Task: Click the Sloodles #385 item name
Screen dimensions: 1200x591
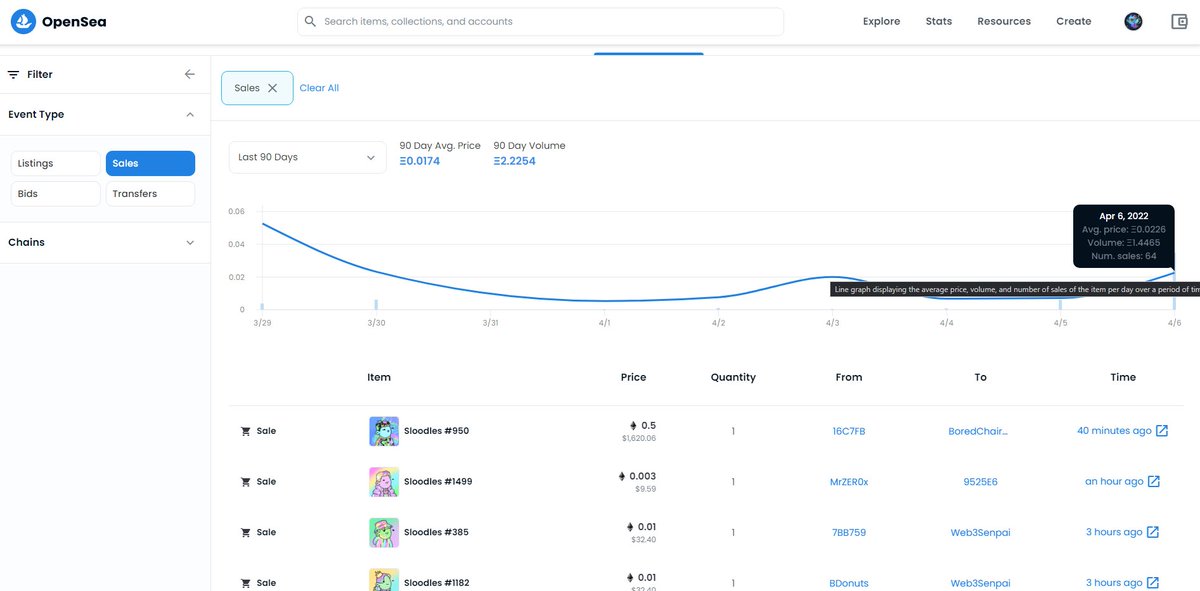Action: 436,532
